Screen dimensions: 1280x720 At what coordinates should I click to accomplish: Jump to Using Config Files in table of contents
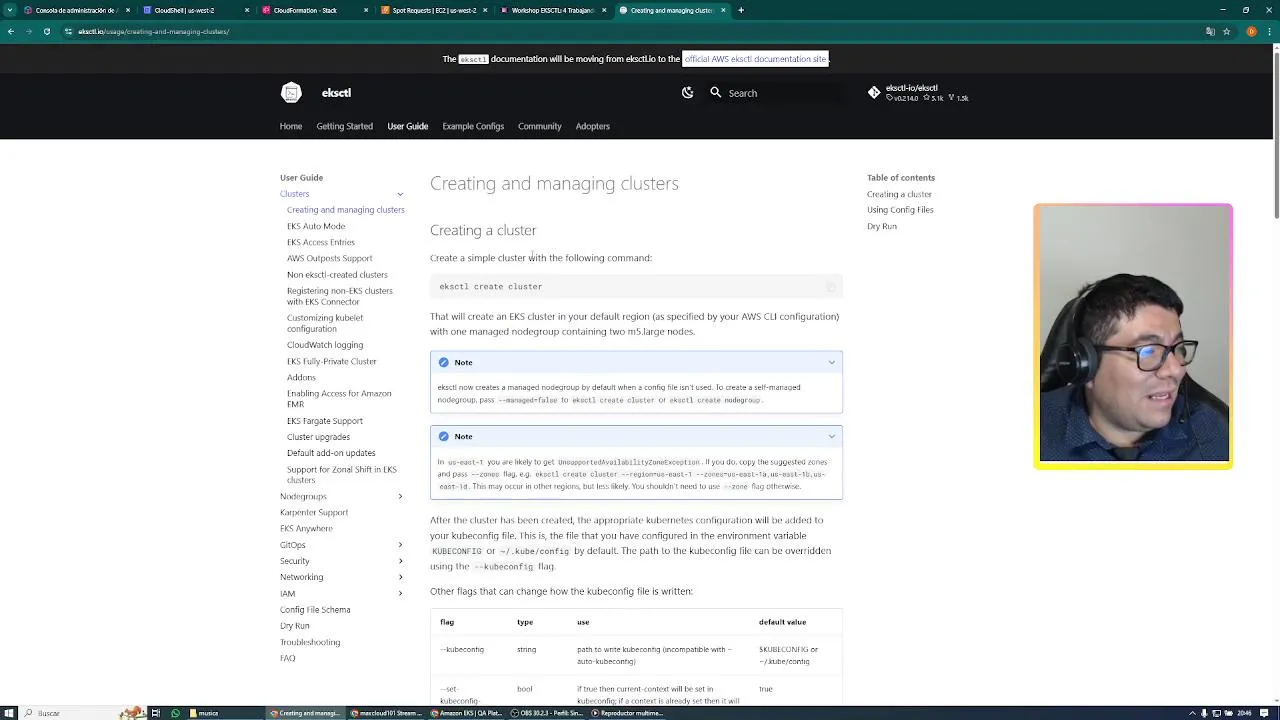click(x=900, y=210)
